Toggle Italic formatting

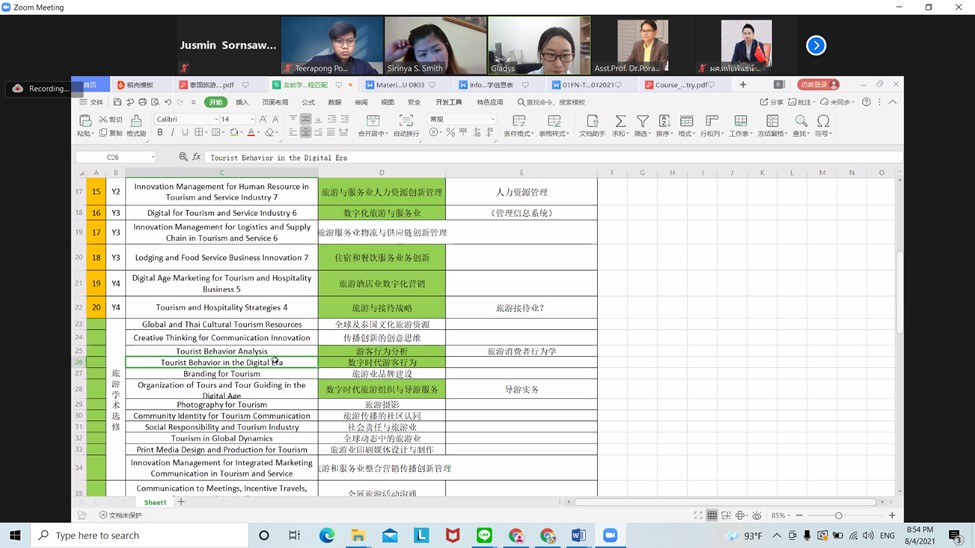[x=172, y=132]
